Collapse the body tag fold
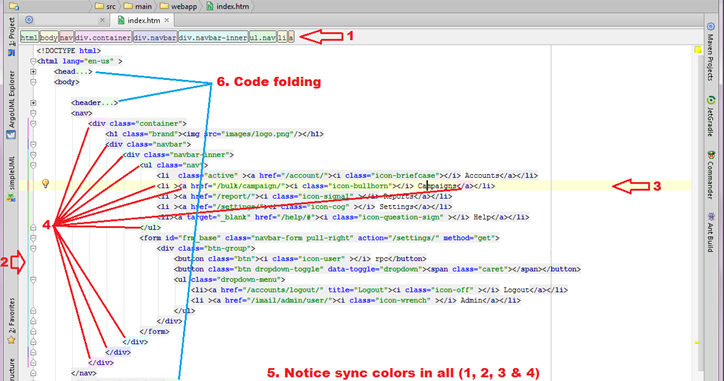 click(33, 82)
